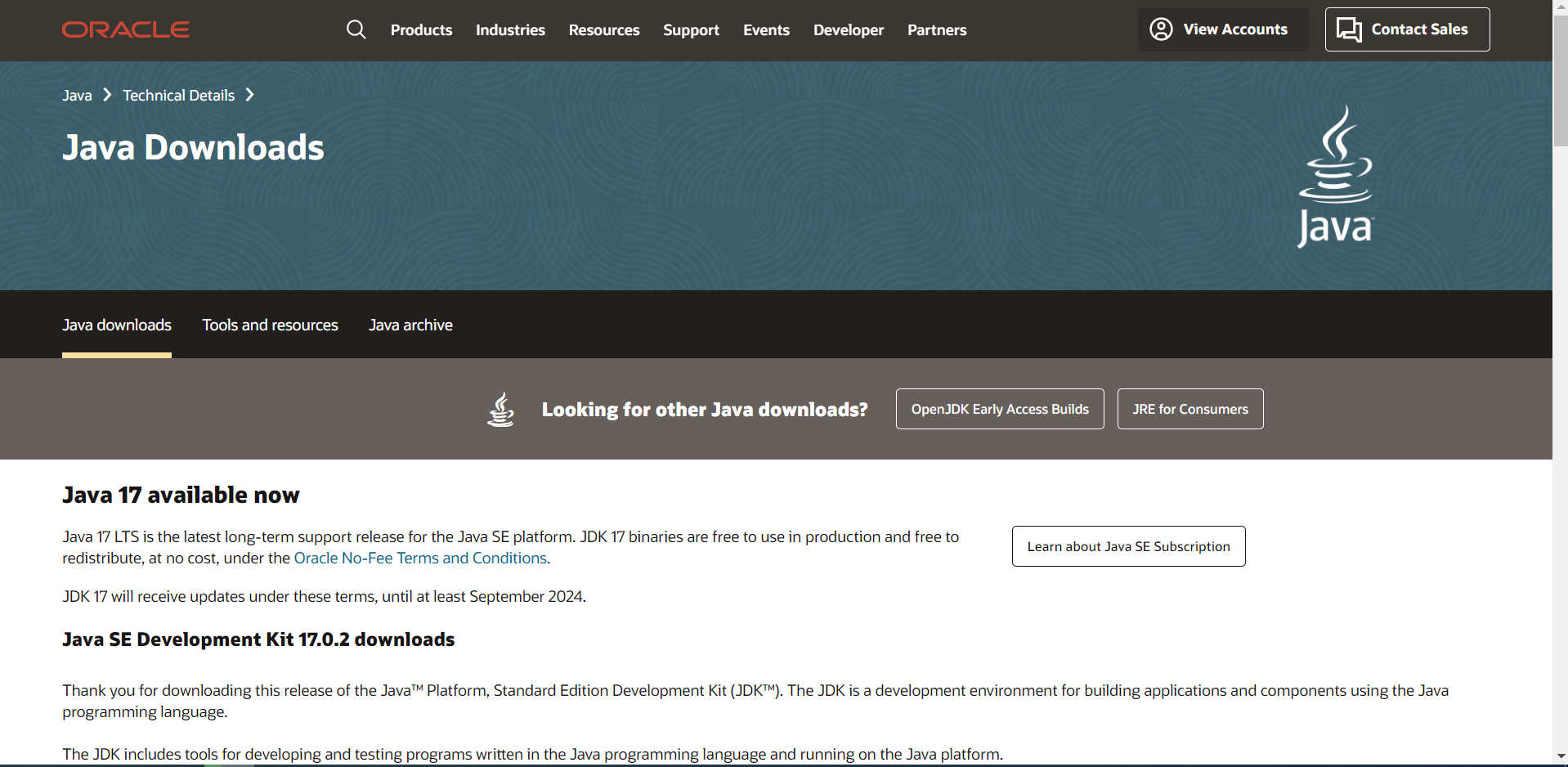Click 'Java SE Development Kit 17.0.2 downloads' heading

[x=258, y=639]
